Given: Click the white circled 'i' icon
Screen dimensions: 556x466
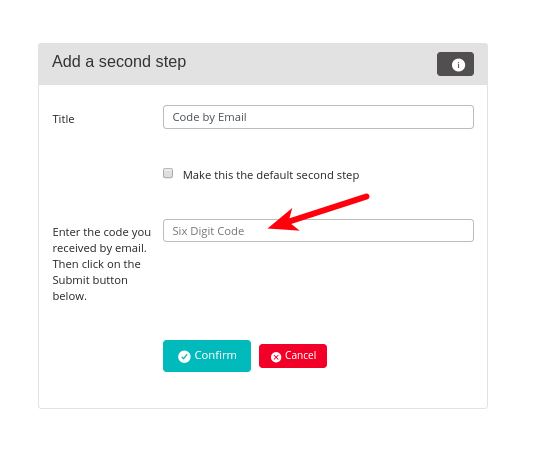Looking at the screenshot, I should pos(458,65).
